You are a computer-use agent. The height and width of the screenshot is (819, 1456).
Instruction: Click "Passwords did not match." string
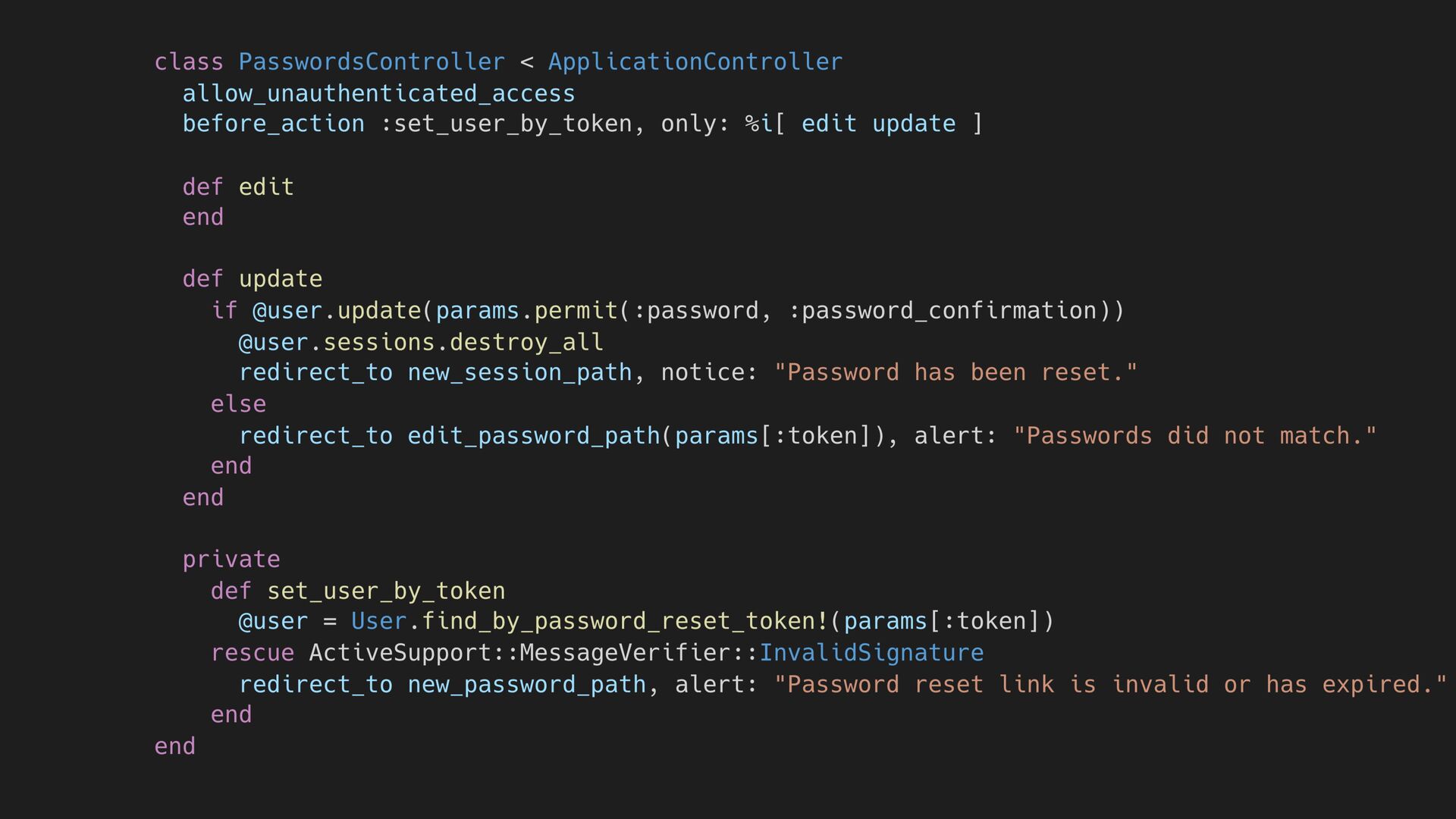1195,435
